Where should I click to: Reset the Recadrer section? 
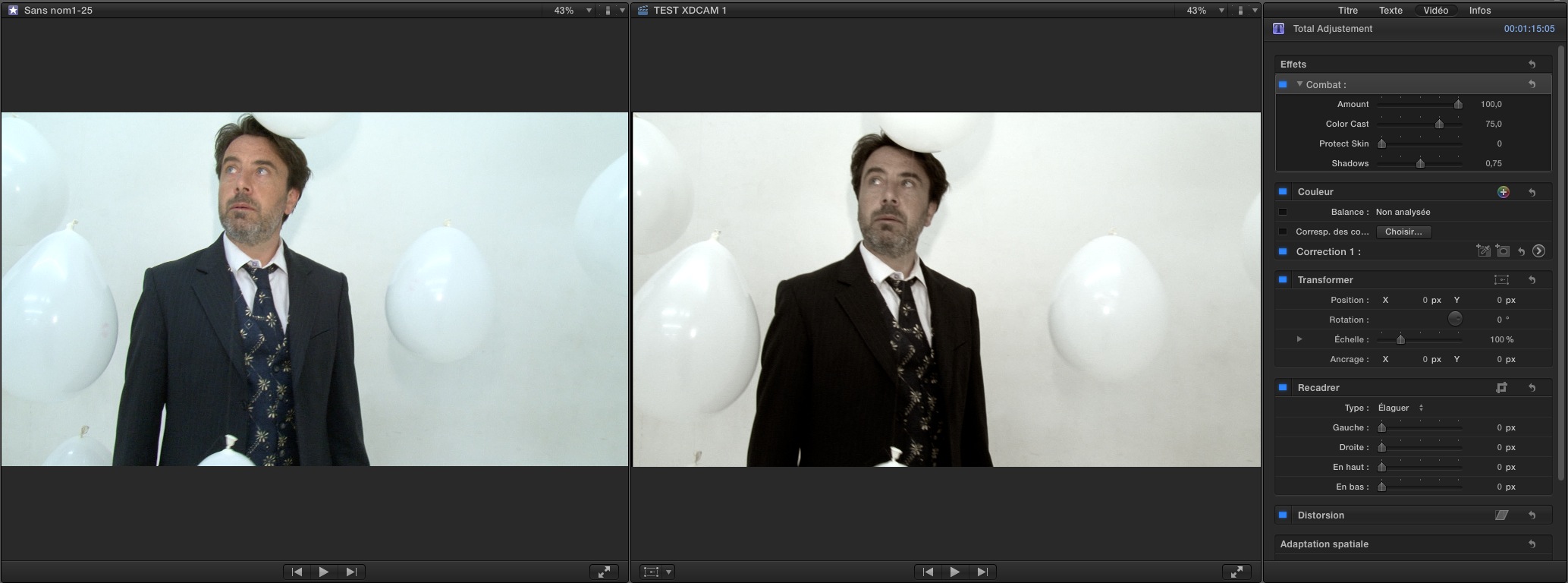(1532, 388)
